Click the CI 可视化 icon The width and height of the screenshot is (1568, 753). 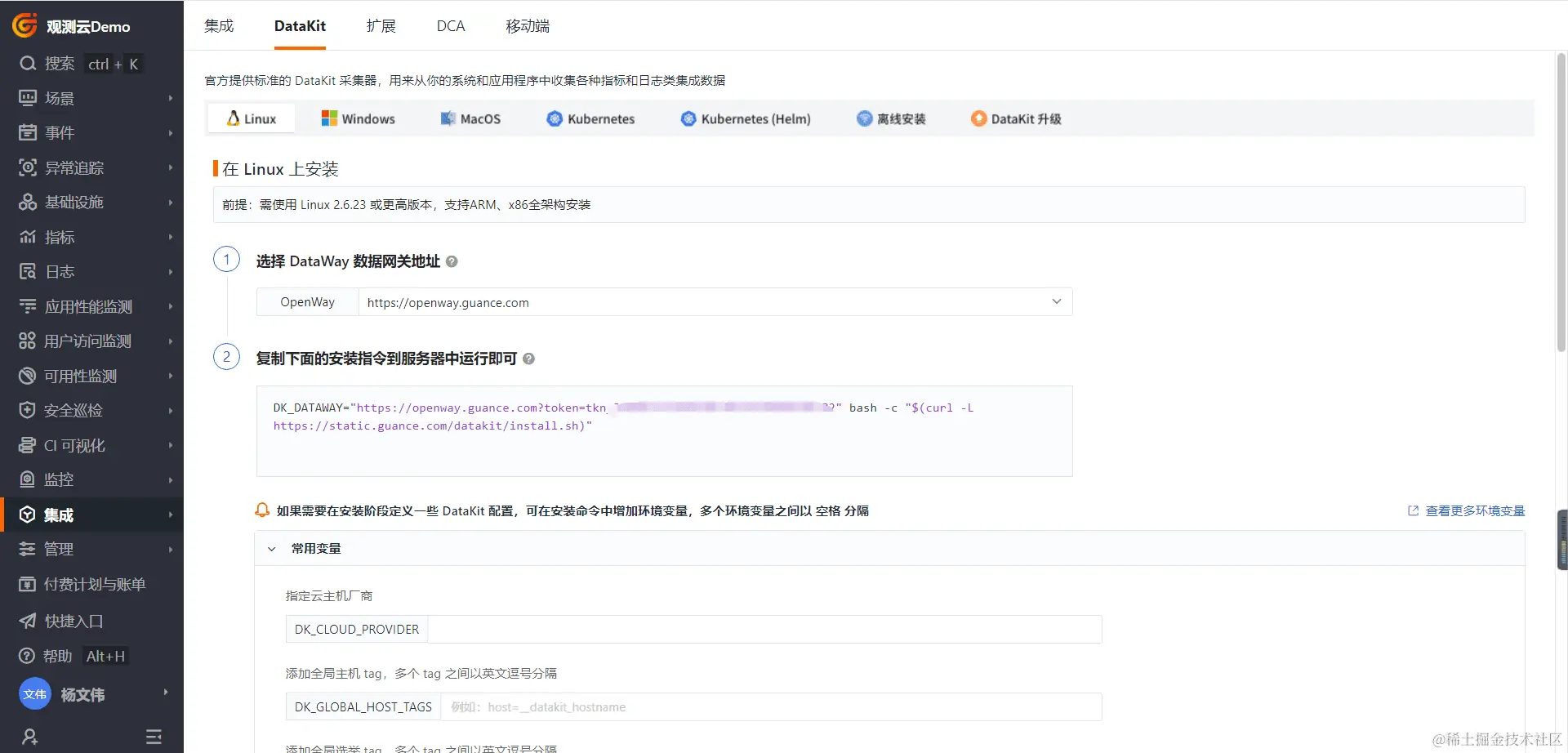tap(28, 445)
